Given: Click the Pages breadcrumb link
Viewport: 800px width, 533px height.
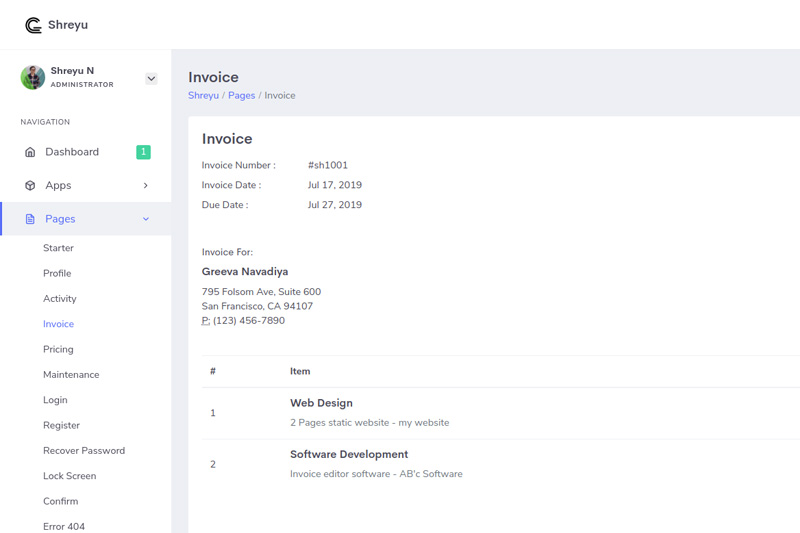Looking at the screenshot, I should pos(241,95).
